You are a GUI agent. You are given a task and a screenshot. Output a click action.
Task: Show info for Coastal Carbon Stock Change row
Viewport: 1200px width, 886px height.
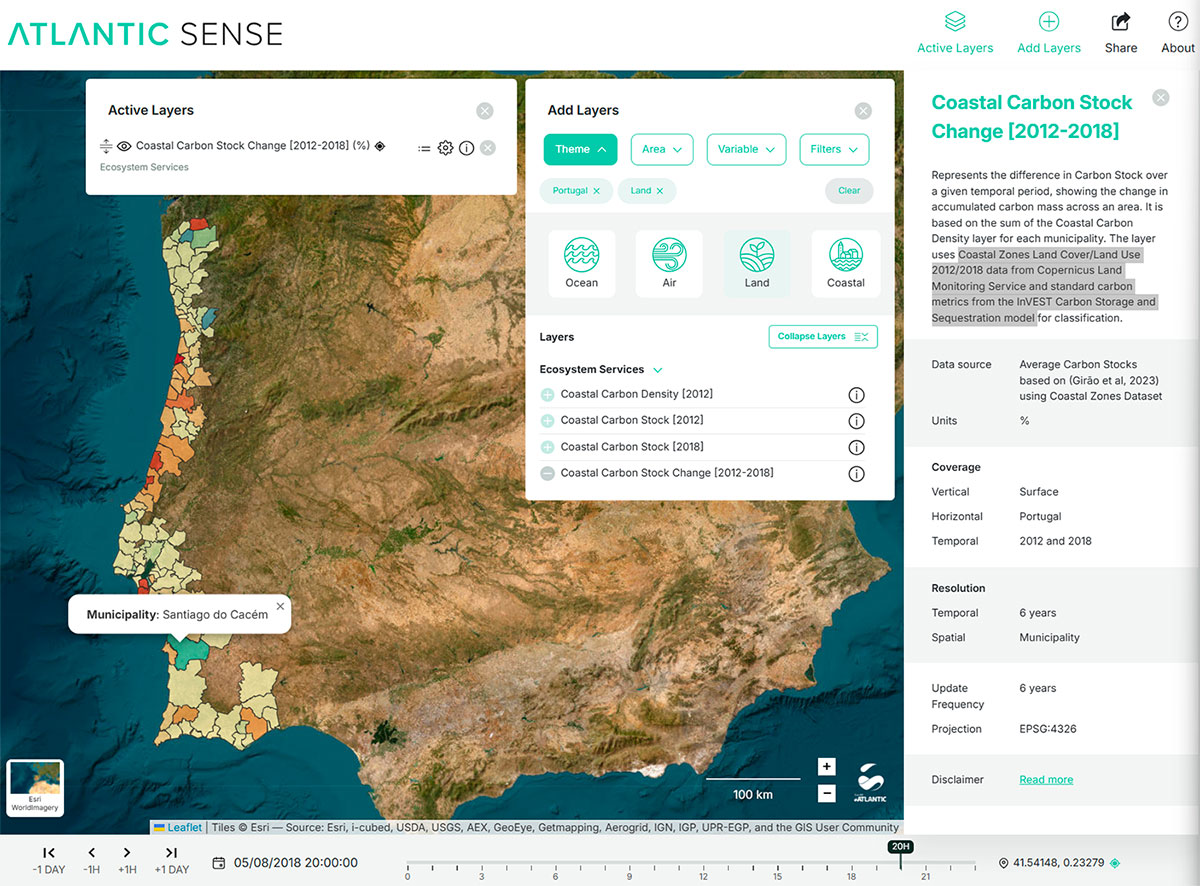[x=856, y=474]
